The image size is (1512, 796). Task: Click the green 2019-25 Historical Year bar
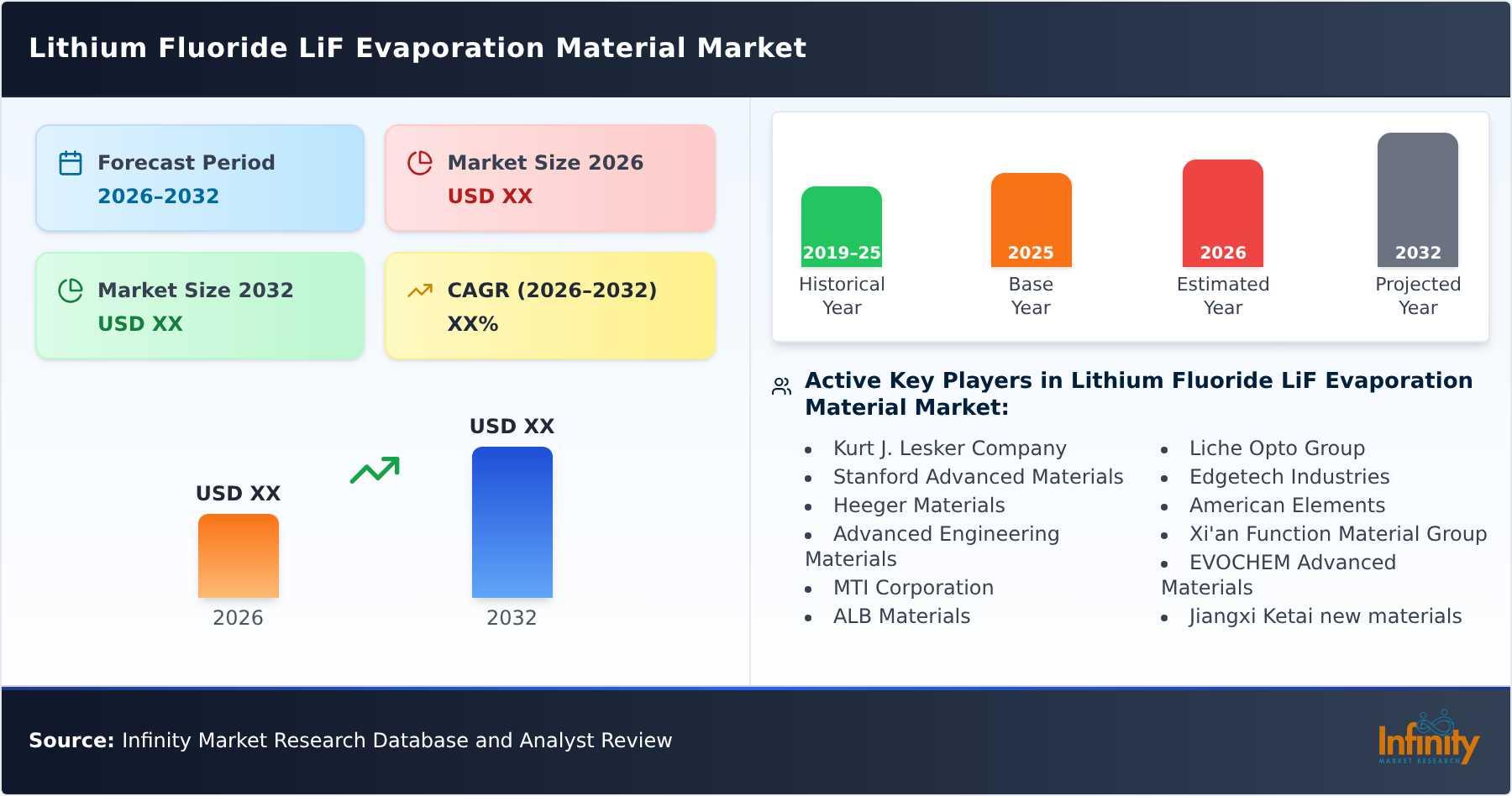(842, 227)
